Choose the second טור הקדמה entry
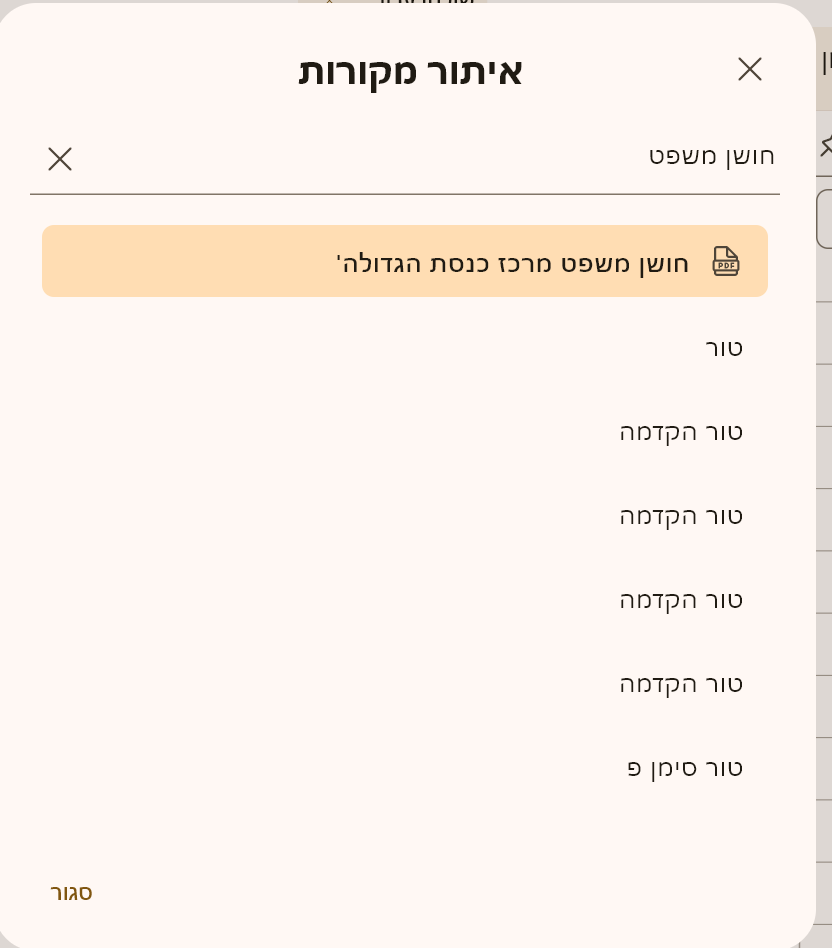The image size is (832, 948). 681,516
